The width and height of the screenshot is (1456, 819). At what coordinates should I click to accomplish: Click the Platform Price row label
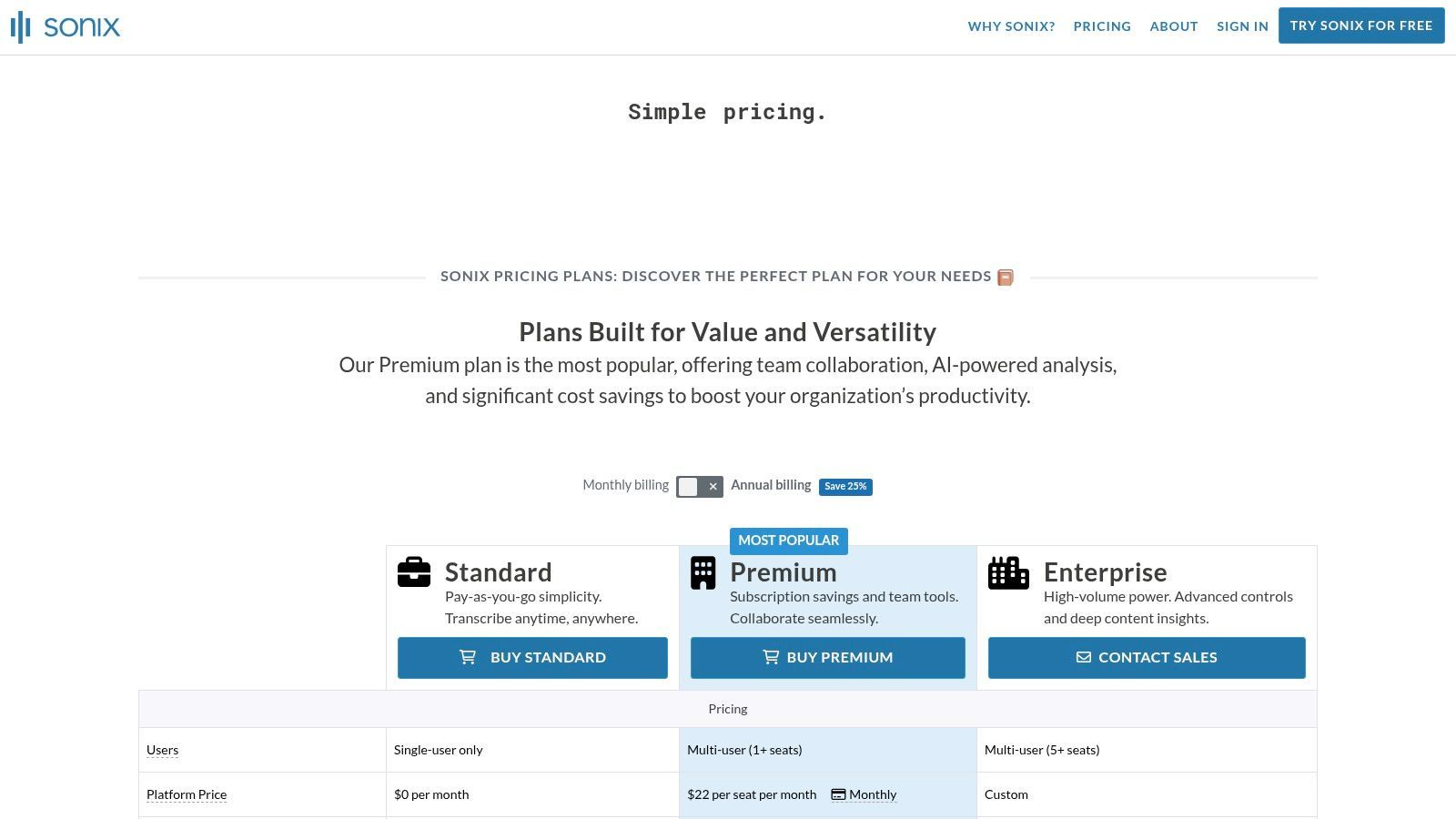187,794
